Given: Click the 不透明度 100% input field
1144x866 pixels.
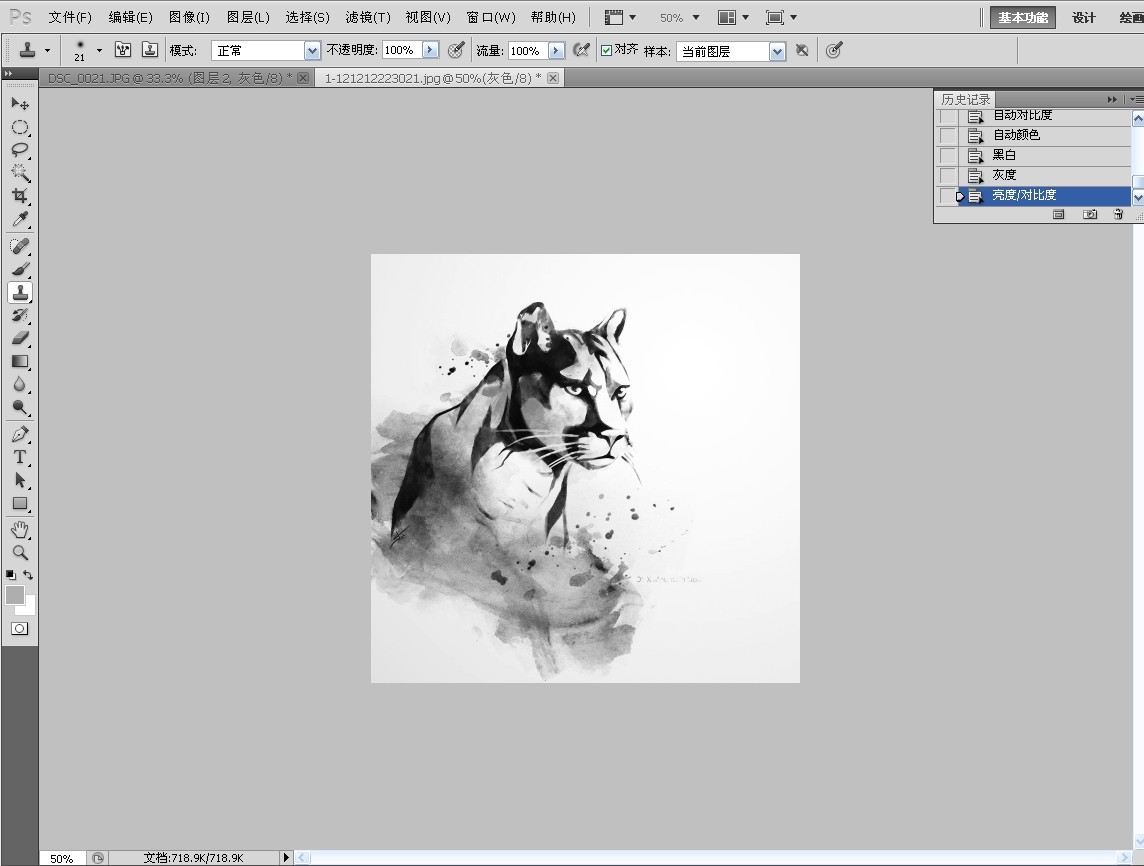Looking at the screenshot, I should [401, 50].
